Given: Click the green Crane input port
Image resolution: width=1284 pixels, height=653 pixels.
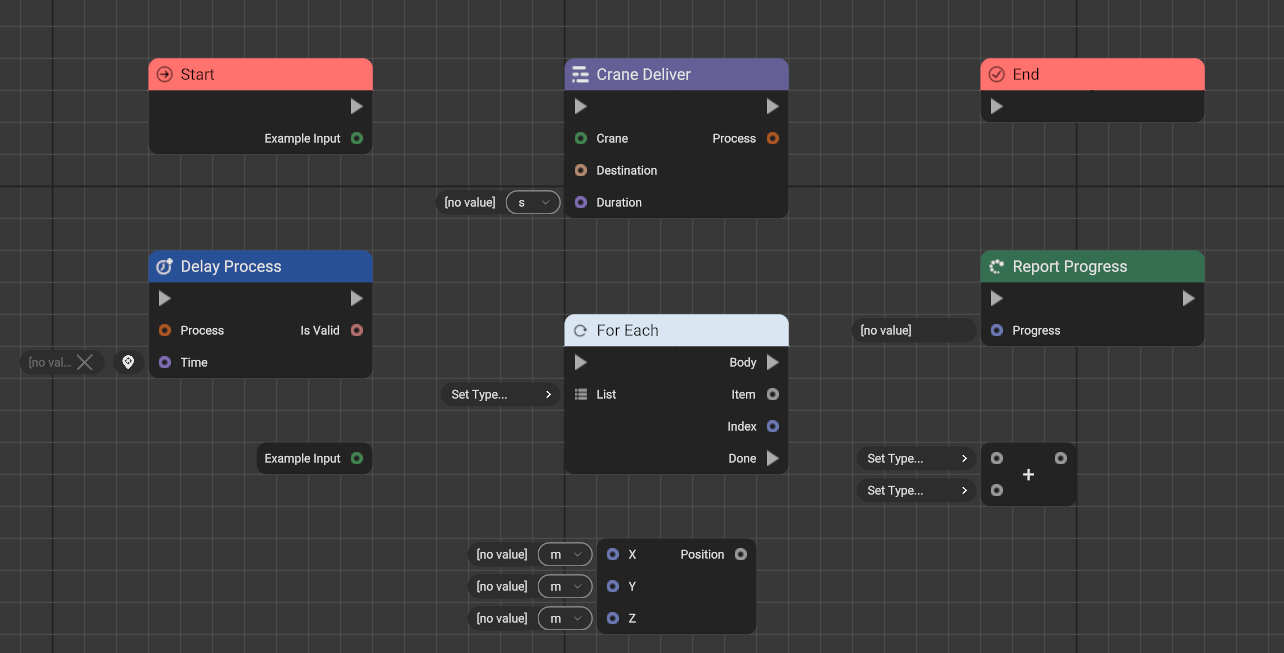Looking at the screenshot, I should pos(581,139).
